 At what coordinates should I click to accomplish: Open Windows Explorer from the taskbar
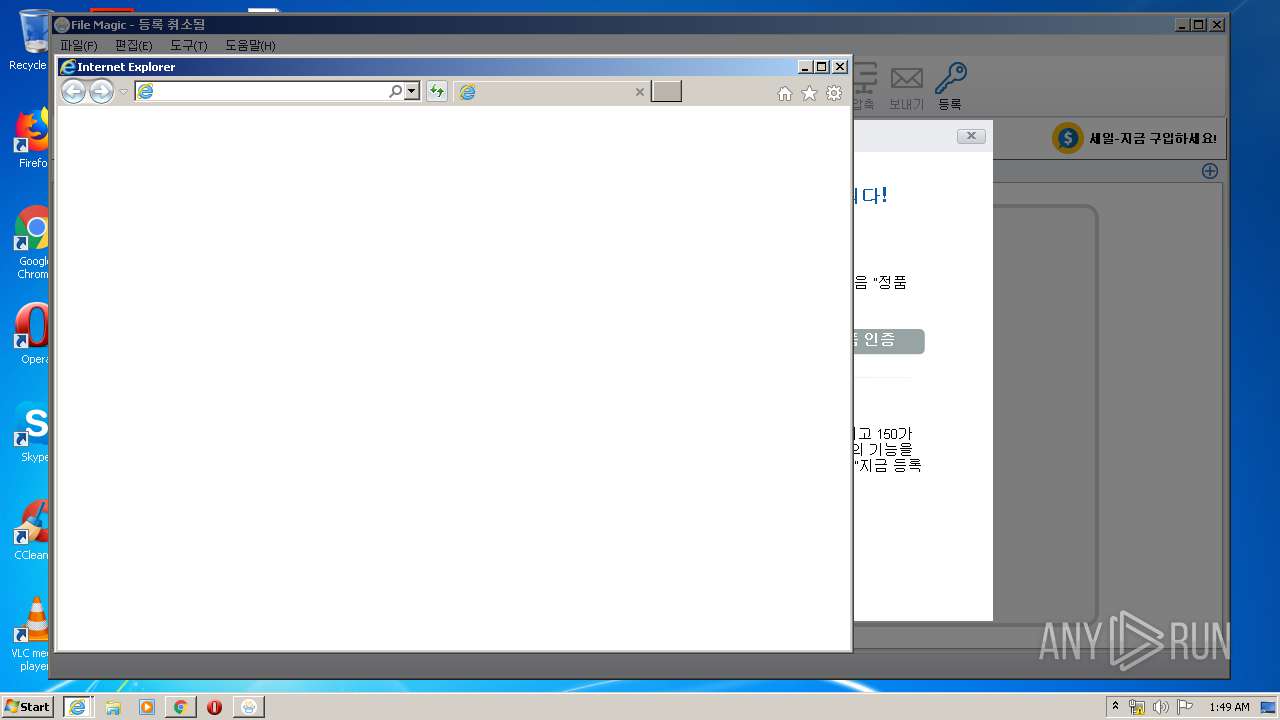pos(113,707)
